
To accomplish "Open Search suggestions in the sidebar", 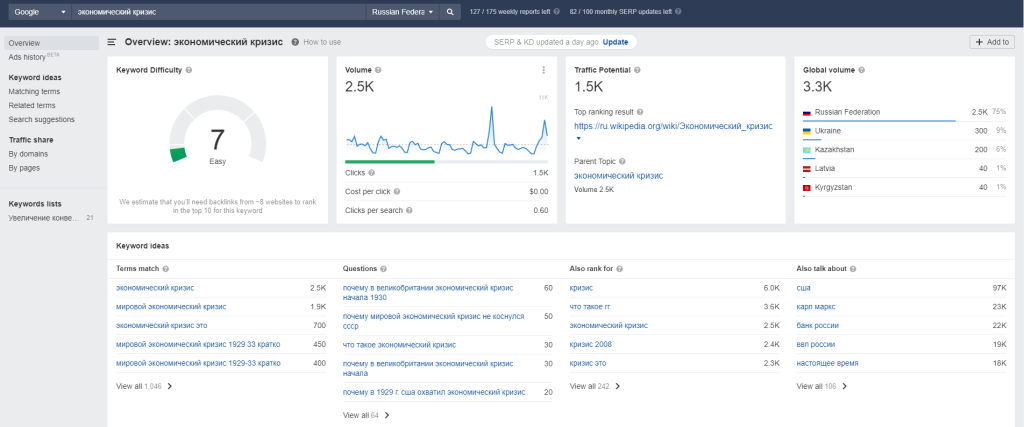I will click(41, 119).
